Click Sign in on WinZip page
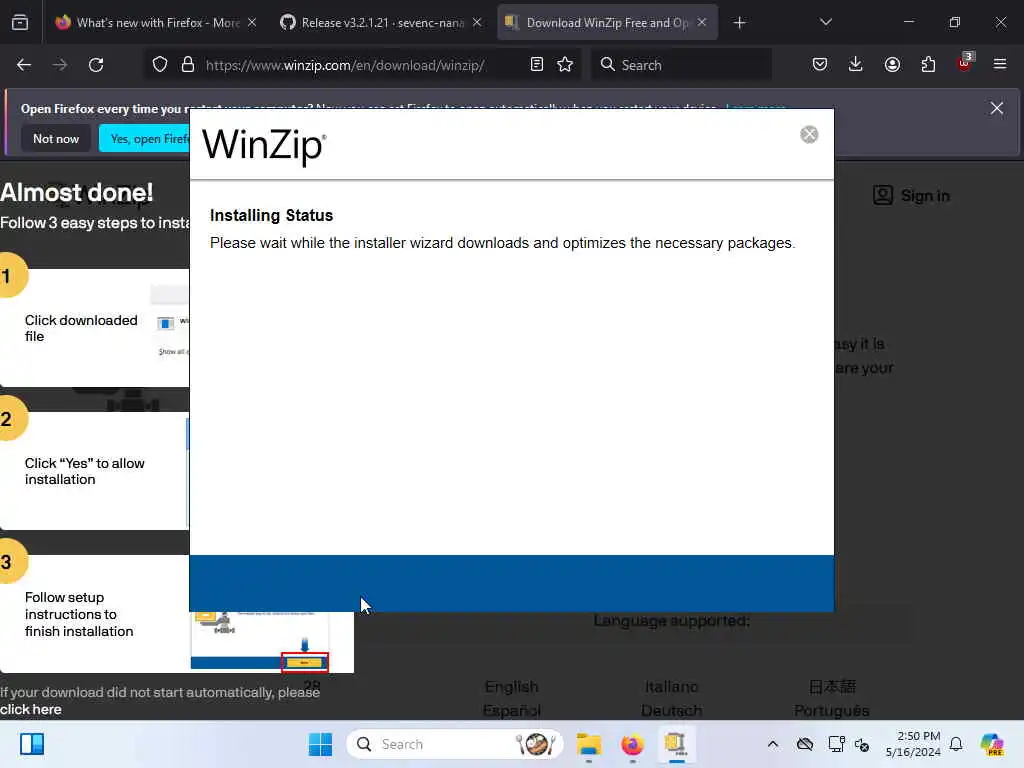The width and height of the screenshot is (1024, 768). (912, 196)
